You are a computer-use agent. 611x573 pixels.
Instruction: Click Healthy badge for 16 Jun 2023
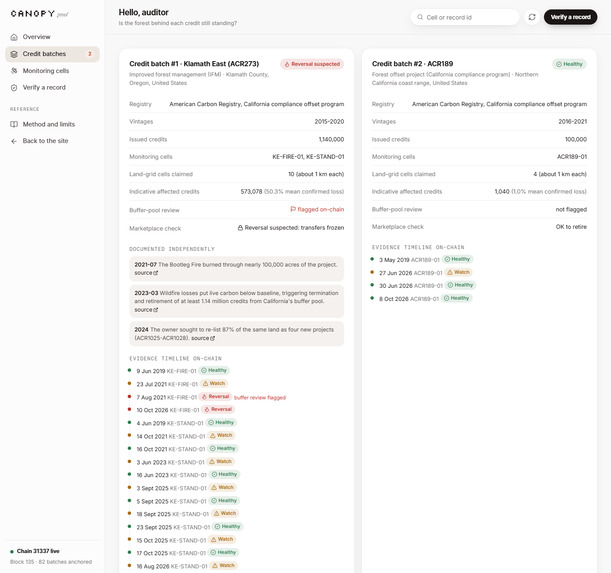coord(224,474)
